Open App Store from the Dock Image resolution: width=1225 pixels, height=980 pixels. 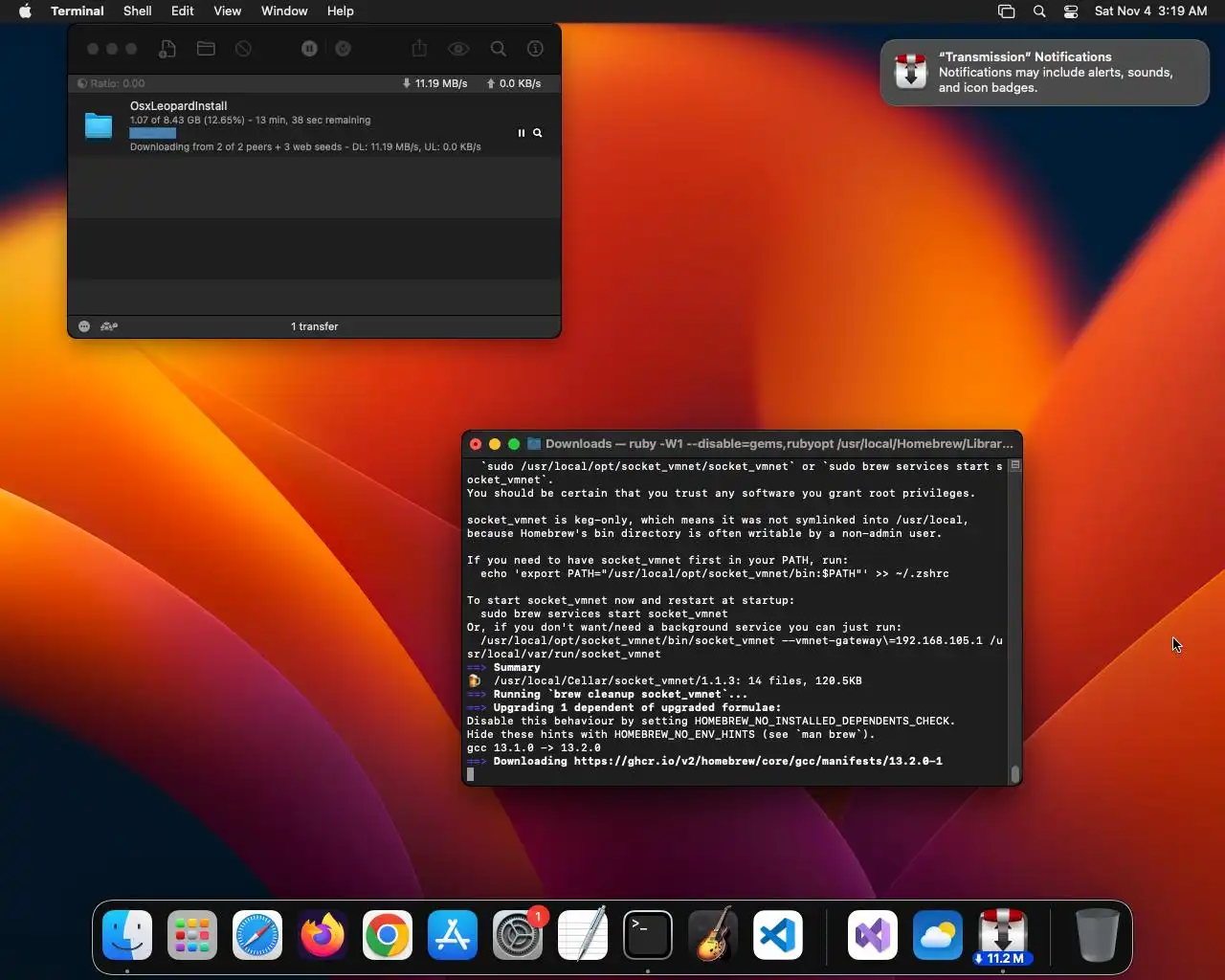coord(453,935)
